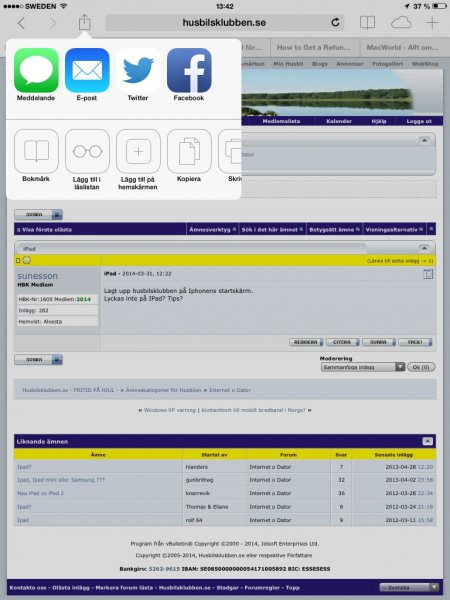Viewport: 450px width, 600px height.
Task: Click Bankgiro 5262-9615 link
Action: coord(164,569)
